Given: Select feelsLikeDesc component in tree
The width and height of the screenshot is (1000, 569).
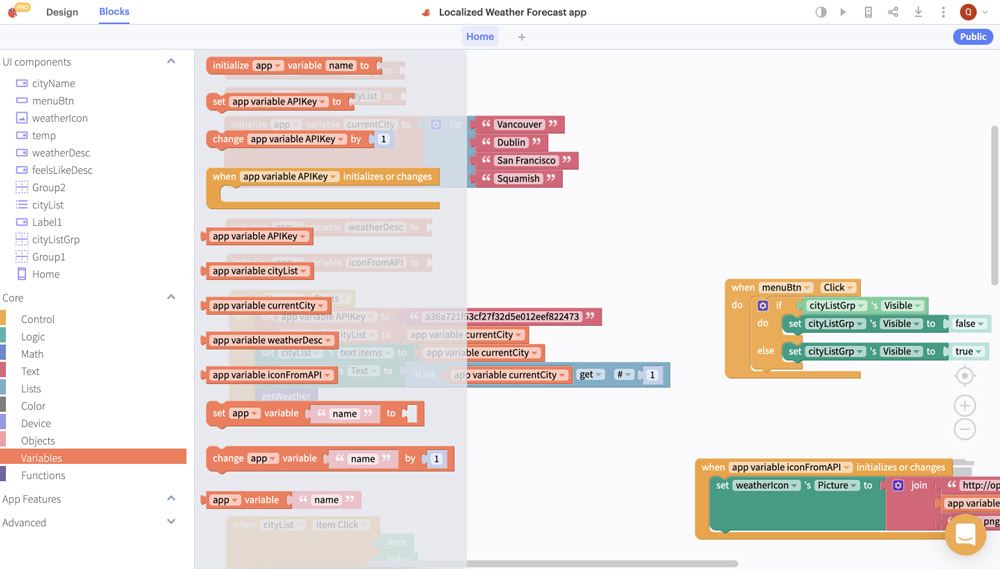Looking at the screenshot, I should click(x=62, y=170).
